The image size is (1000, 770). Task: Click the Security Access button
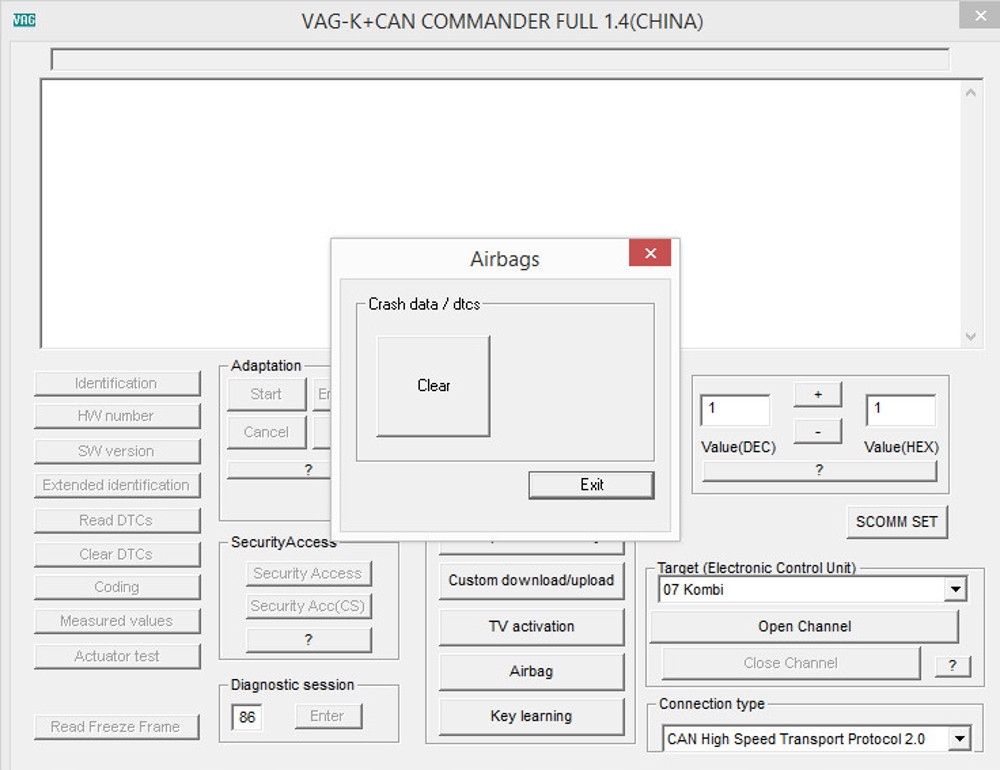309,574
